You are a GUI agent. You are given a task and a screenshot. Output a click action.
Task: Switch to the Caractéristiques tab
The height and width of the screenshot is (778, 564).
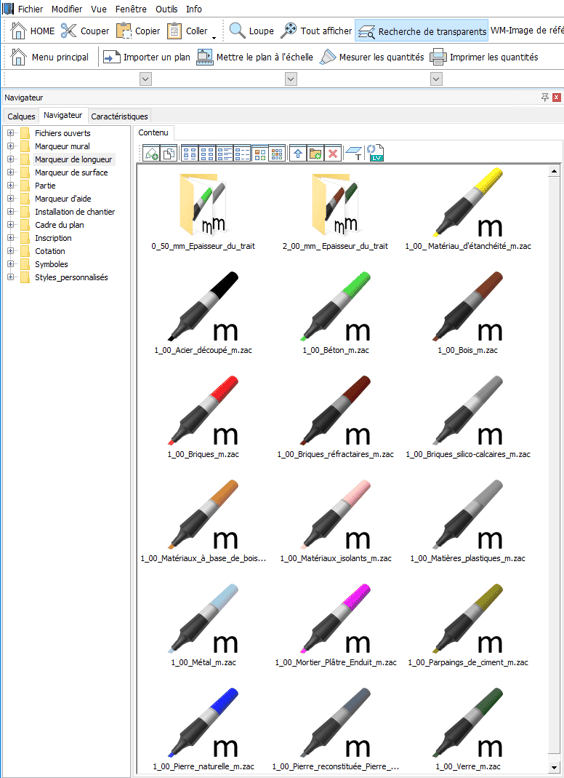(119, 116)
